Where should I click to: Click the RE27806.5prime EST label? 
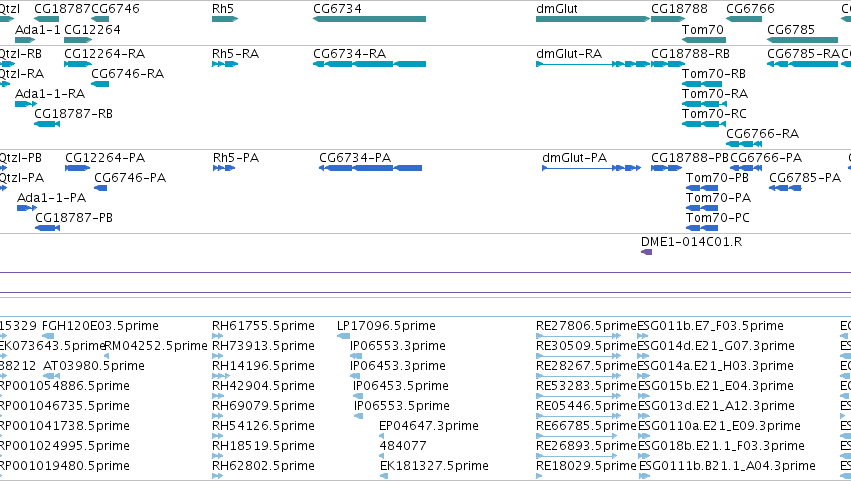586,326
